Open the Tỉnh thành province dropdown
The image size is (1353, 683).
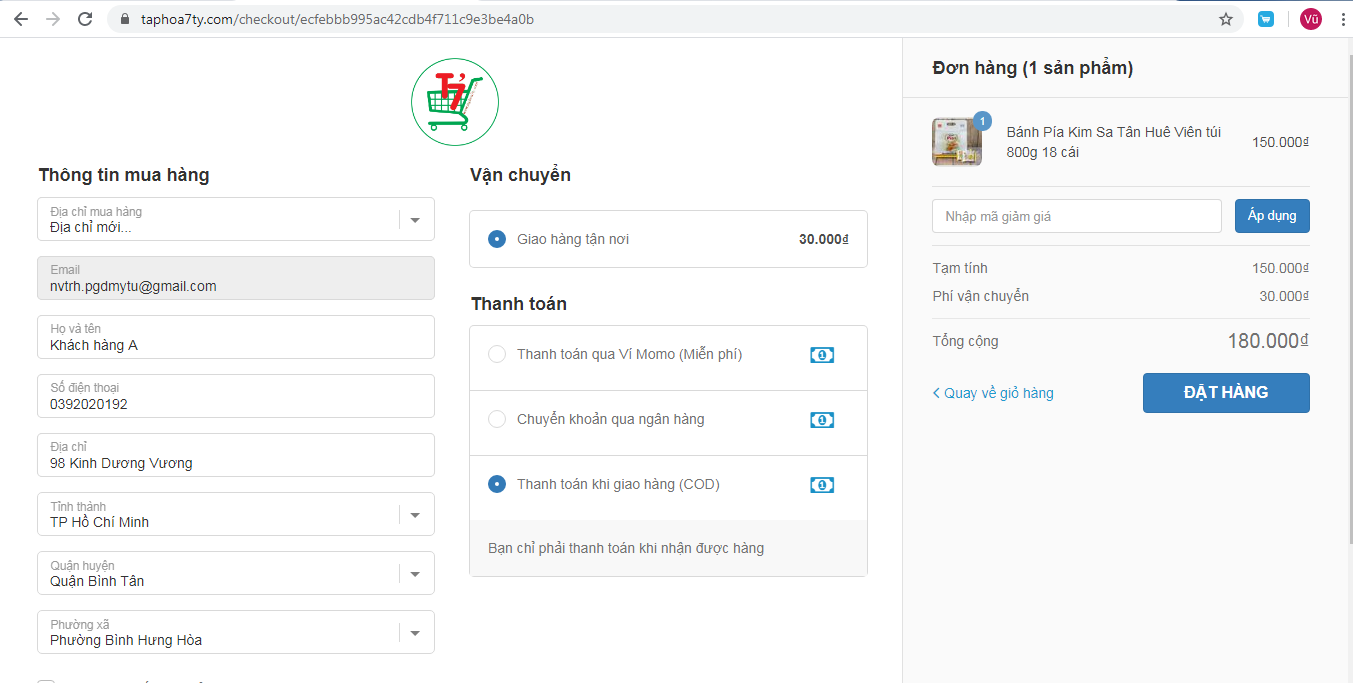(415, 514)
